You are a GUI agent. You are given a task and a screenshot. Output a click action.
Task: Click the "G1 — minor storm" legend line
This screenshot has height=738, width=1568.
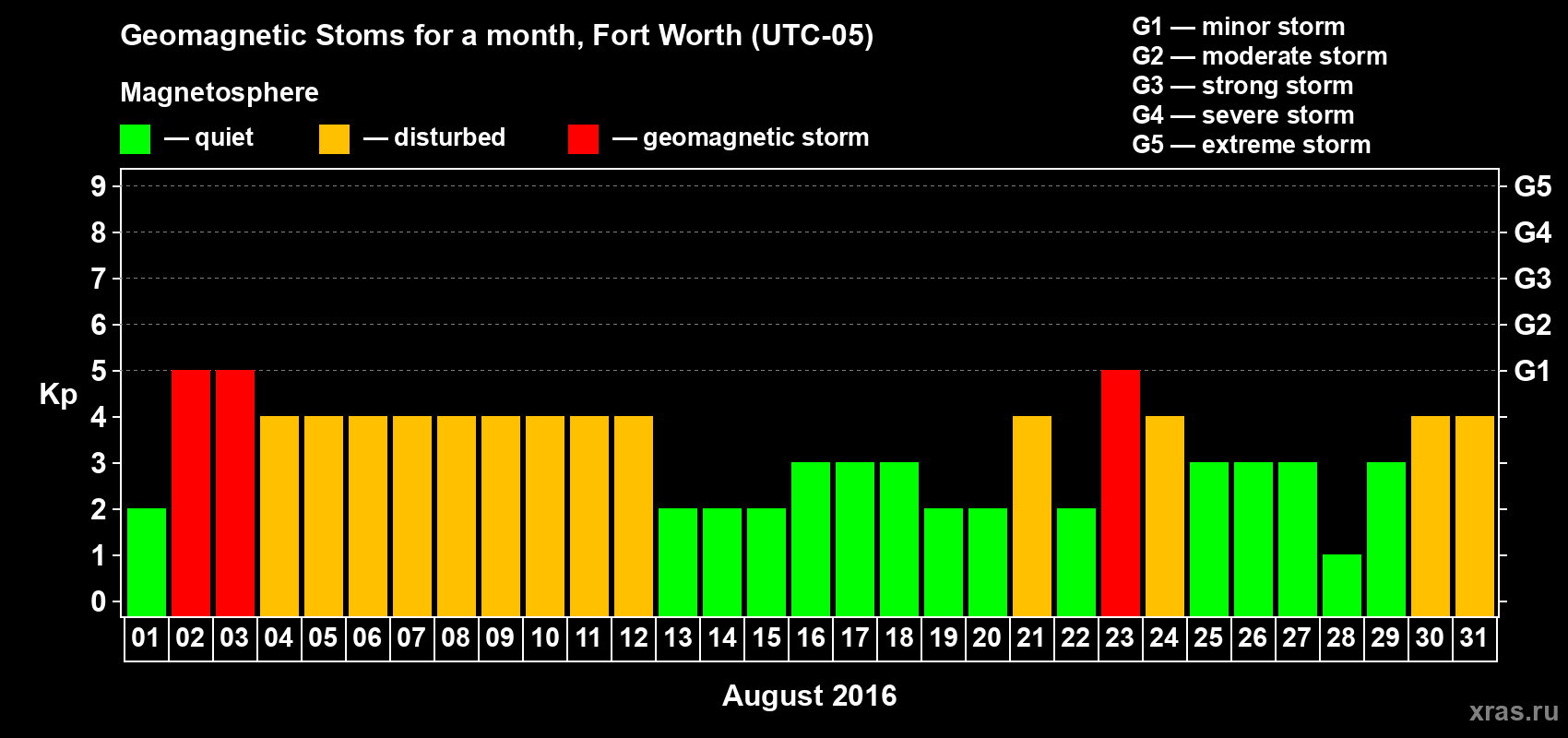pos(1238,27)
